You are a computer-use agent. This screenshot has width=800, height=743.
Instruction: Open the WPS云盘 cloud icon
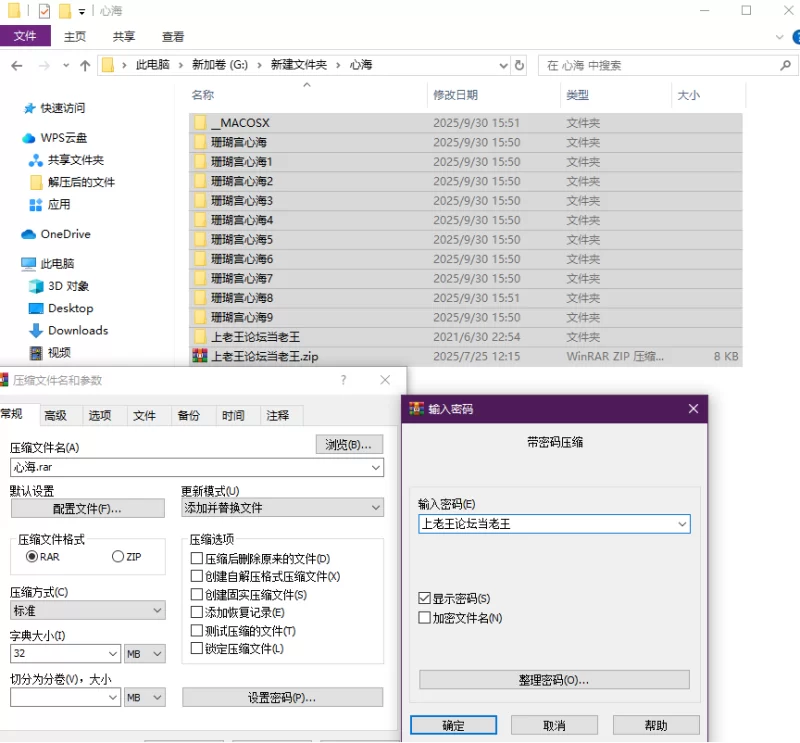click(x=28, y=138)
